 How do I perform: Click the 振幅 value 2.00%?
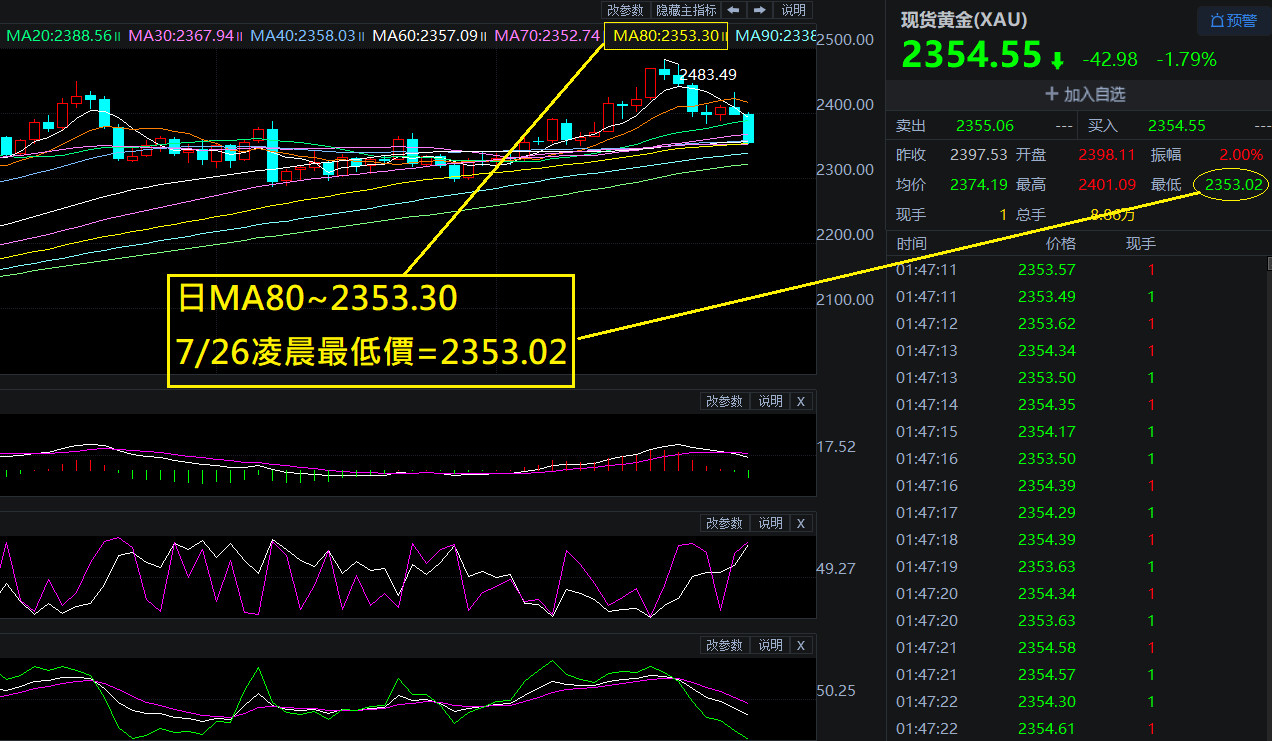click(x=1243, y=155)
